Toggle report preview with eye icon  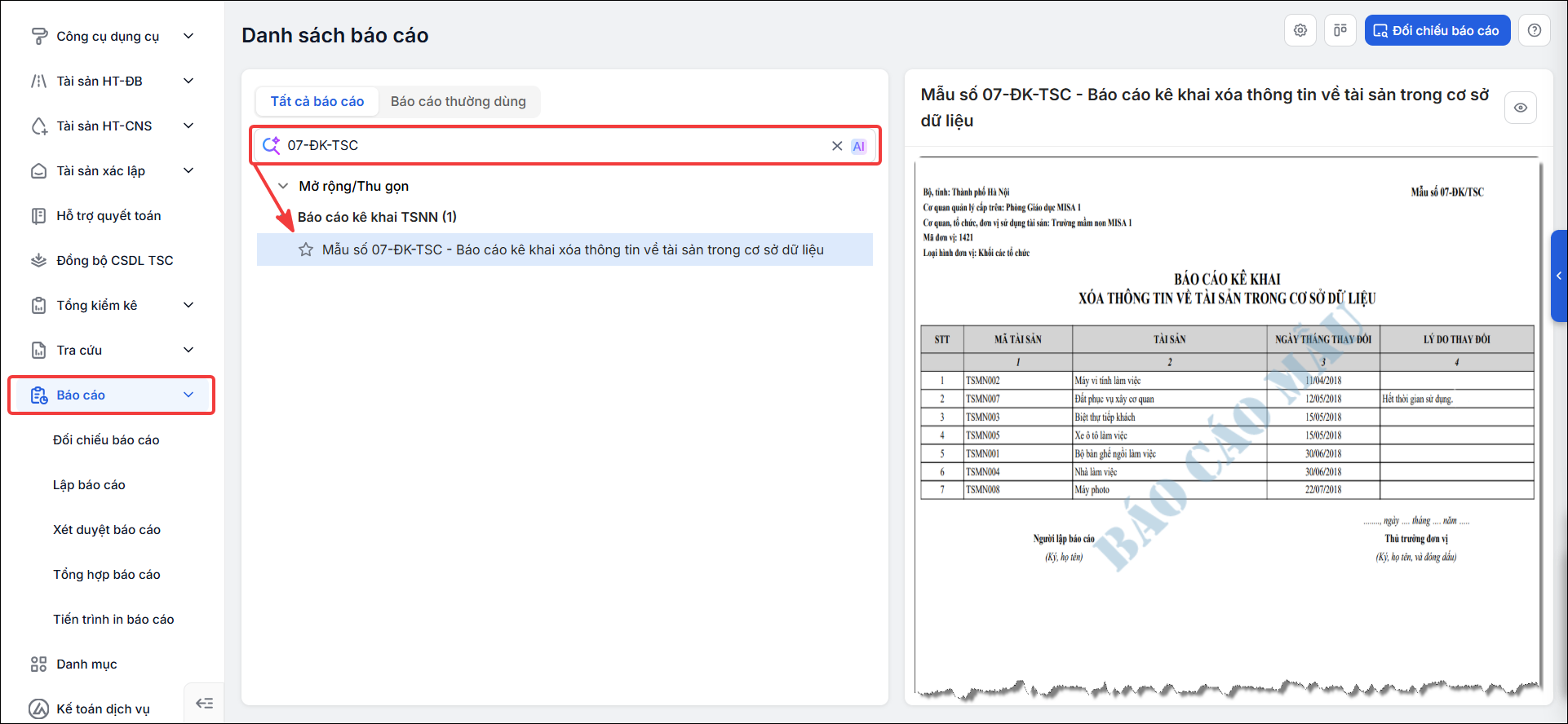click(1521, 108)
